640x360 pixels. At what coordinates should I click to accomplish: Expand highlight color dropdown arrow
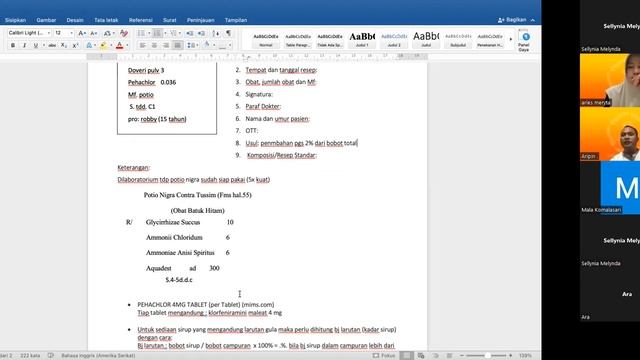coord(111,45)
